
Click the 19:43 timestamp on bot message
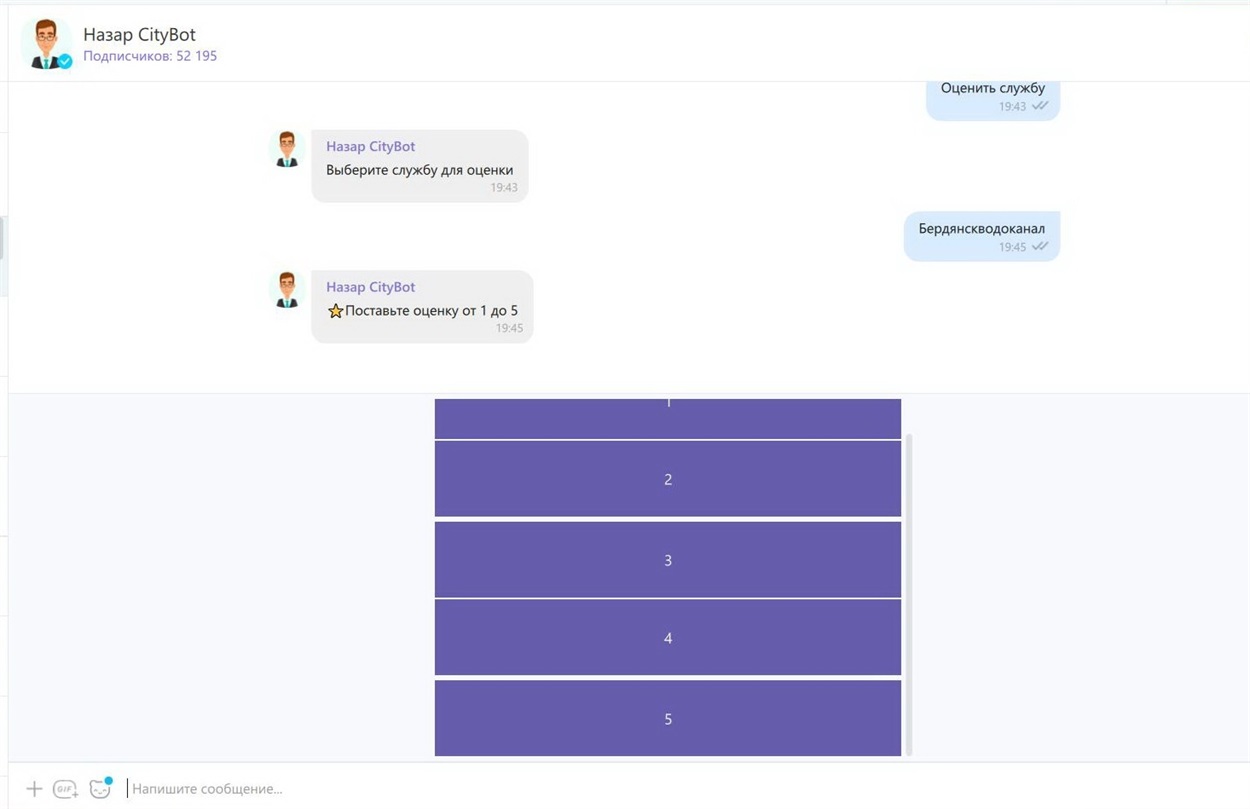point(504,188)
